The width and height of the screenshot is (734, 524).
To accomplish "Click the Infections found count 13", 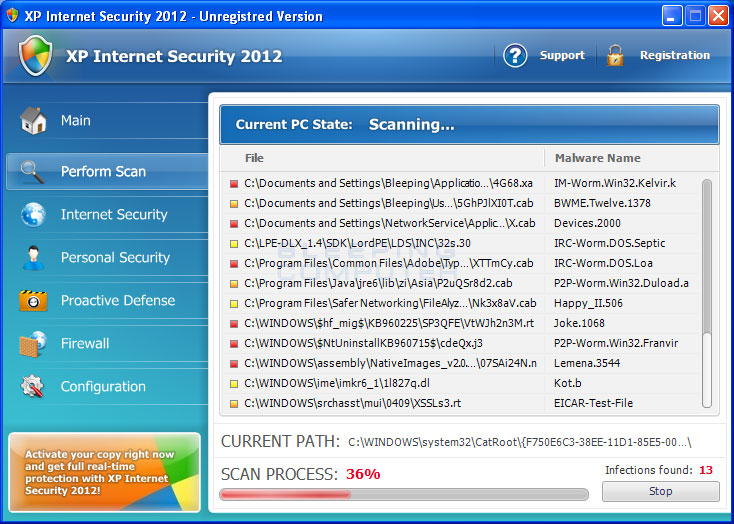I will tap(706, 470).
